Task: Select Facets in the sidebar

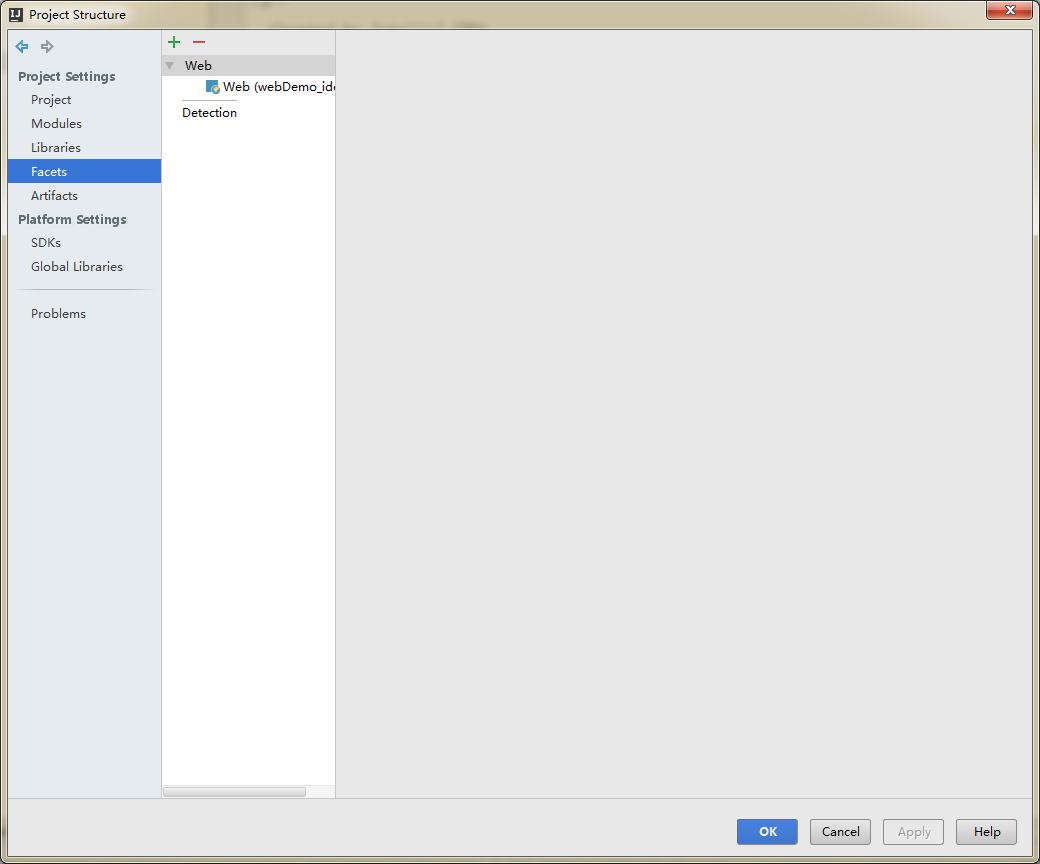Action: click(x=84, y=171)
